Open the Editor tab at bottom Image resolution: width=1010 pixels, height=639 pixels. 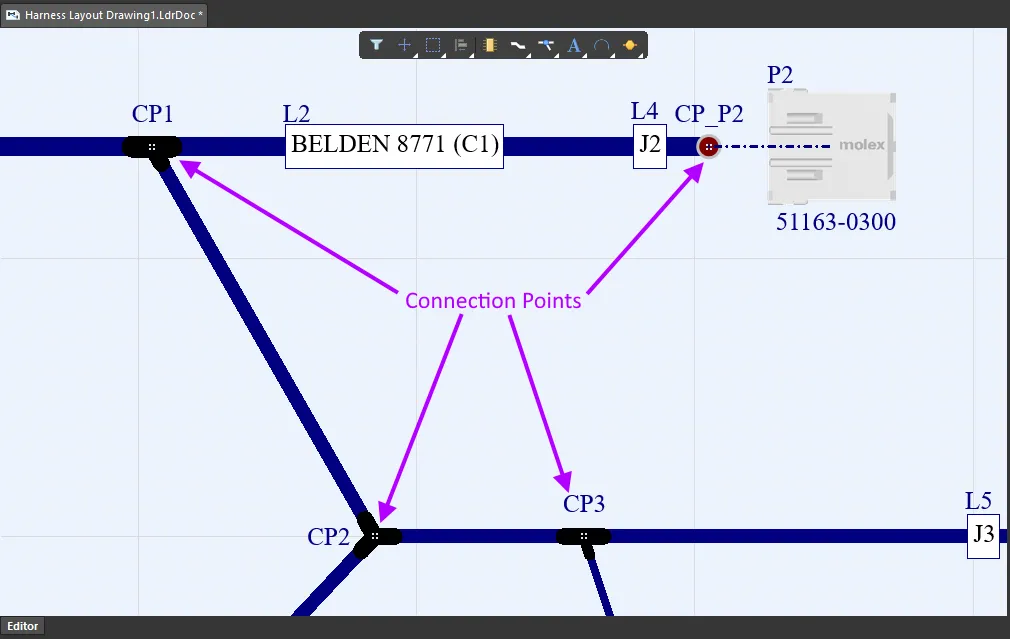(x=23, y=627)
